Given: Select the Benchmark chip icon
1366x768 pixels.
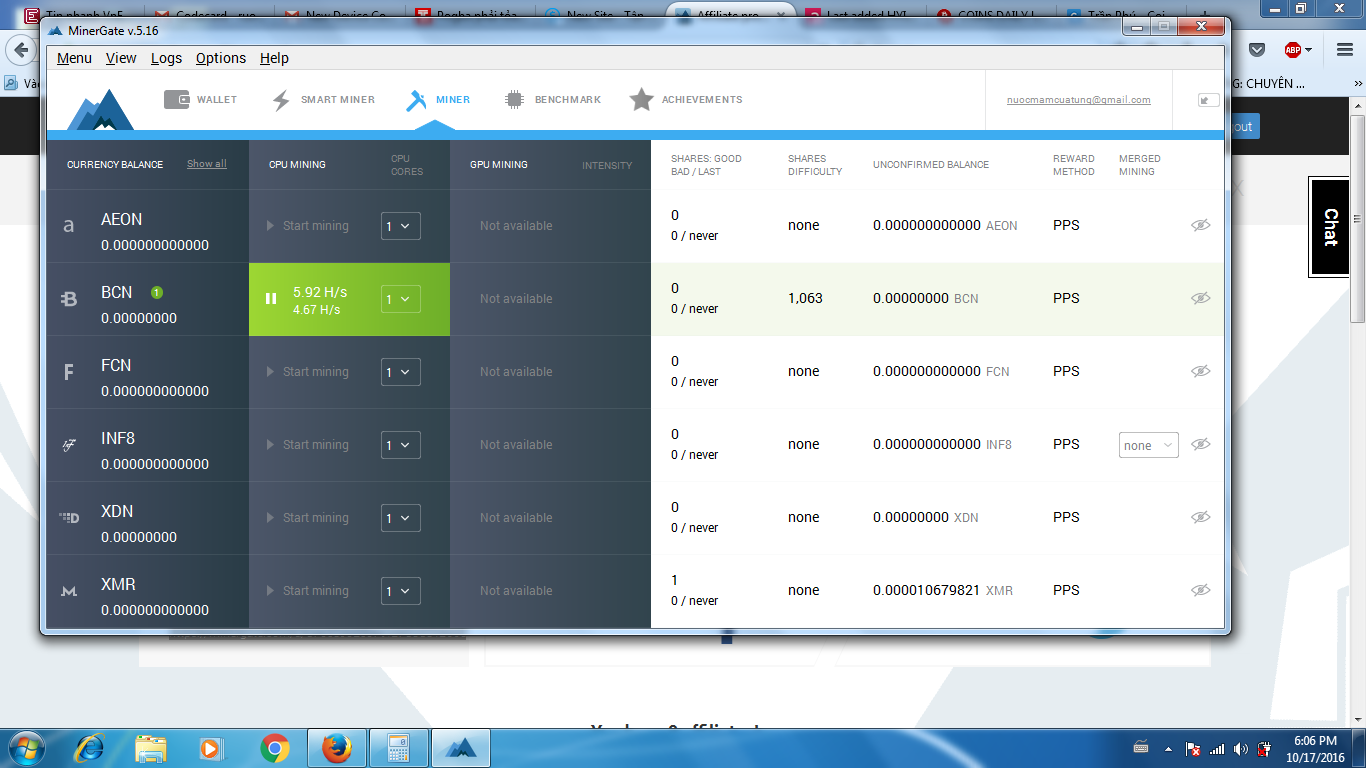Looking at the screenshot, I should 514,100.
